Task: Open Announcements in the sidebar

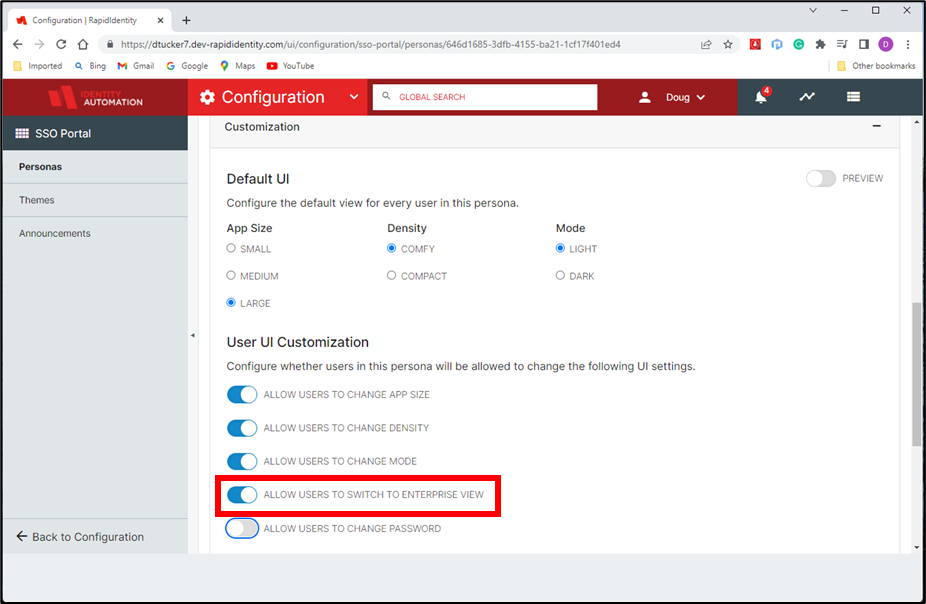Action: (95, 234)
